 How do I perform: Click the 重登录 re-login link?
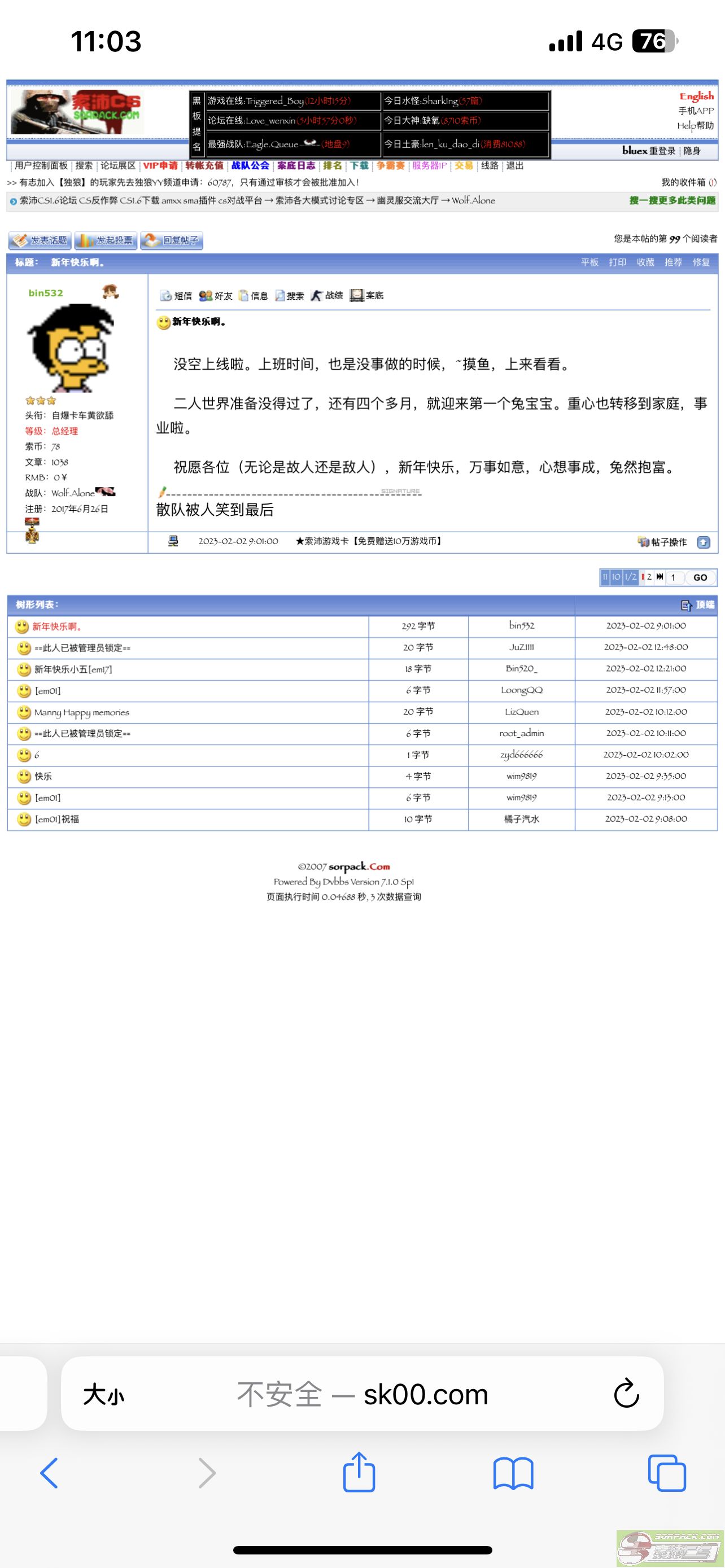pyautogui.click(x=662, y=151)
